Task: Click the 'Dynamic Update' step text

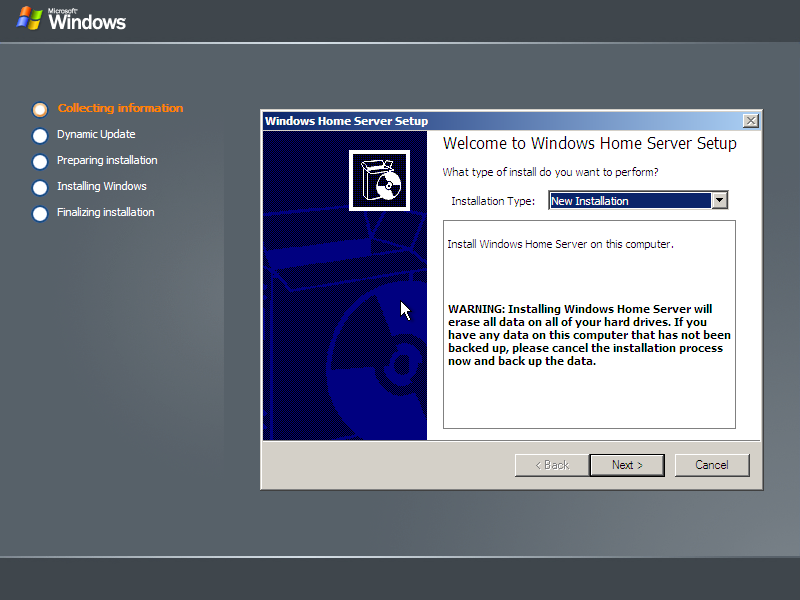Action: point(96,134)
